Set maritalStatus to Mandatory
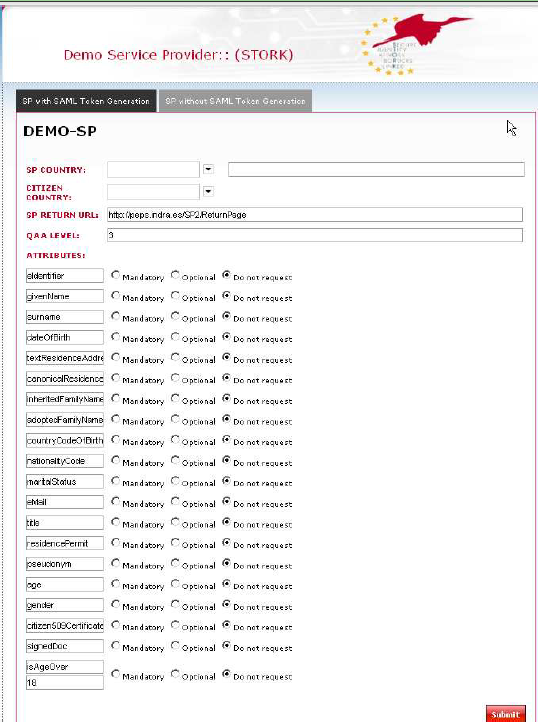The image size is (538, 724). (115, 481)
